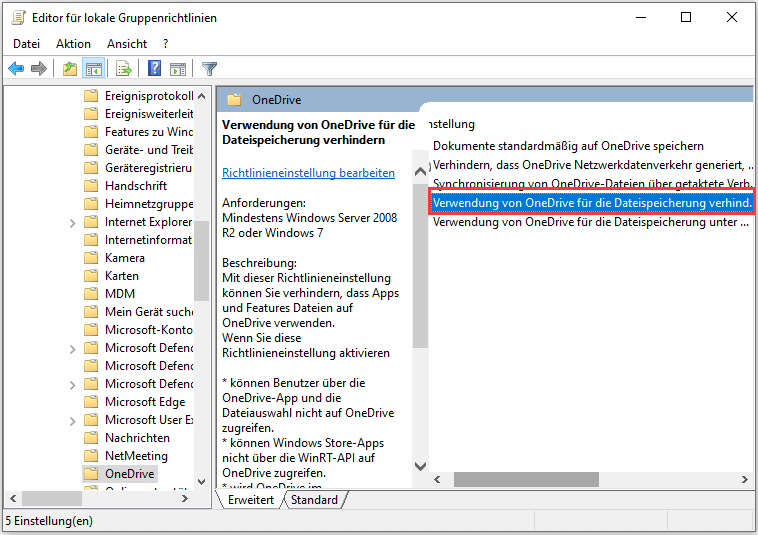Image resolution: width=758 pixels, height=535 pixels.
Task: Click the Group Policy Editor title icon
Action: 18,17
